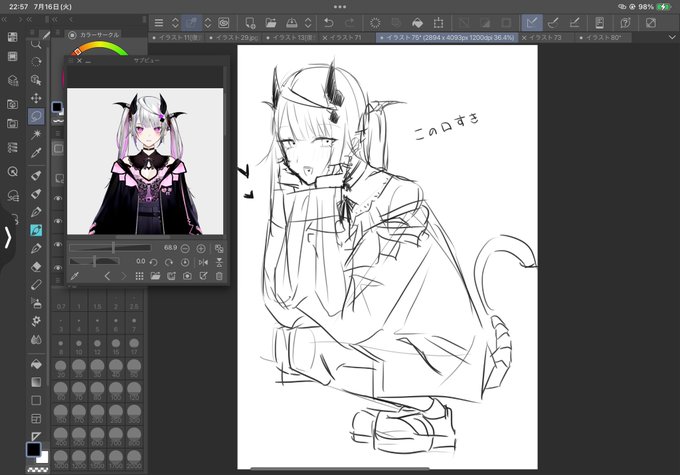This screenshot has width=680, height=475.
Task: Zoom out Sub View with minus button
Action: click(x=185, y=249)
